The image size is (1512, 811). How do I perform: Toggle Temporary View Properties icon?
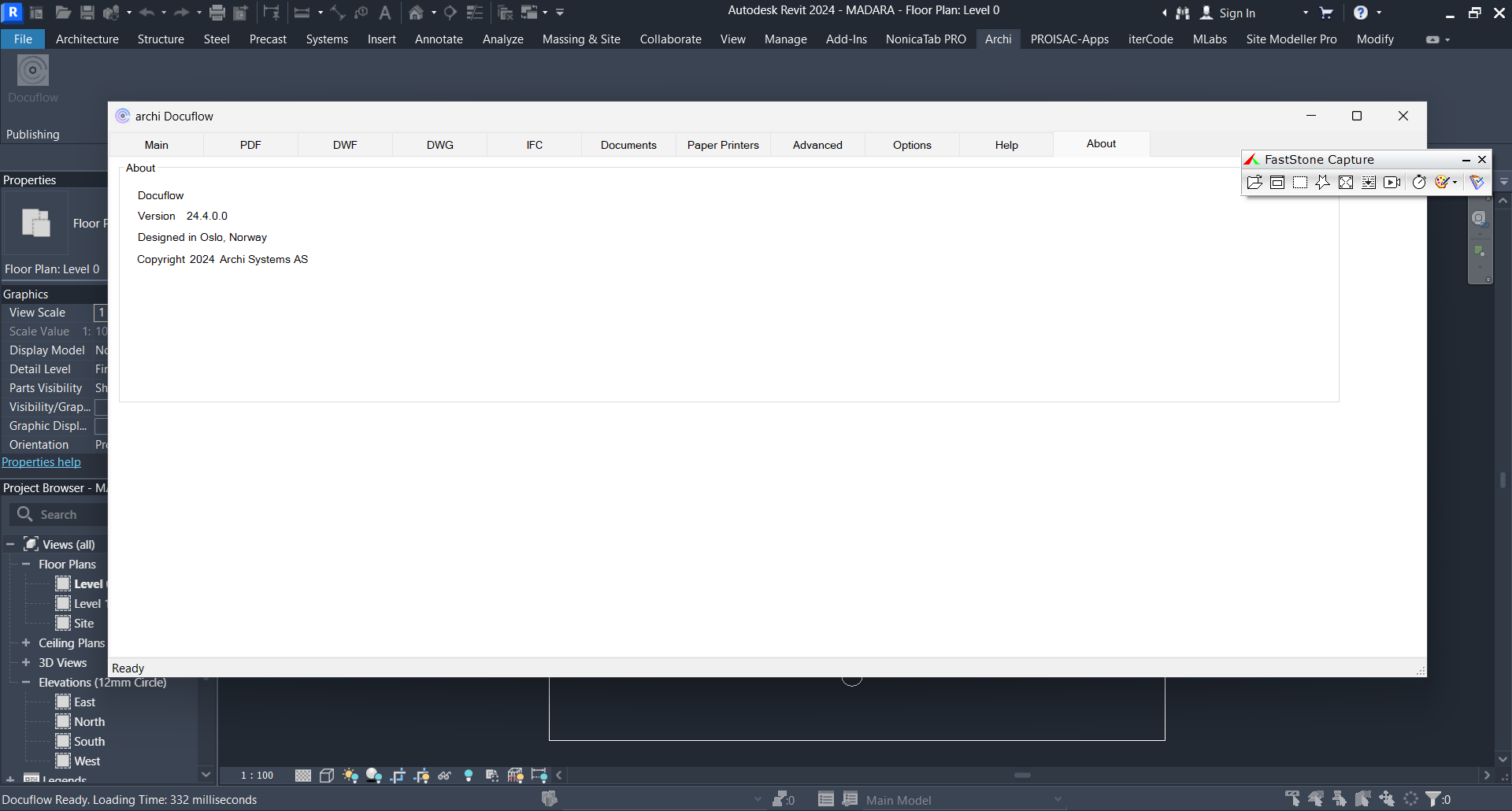(x=492, y=776)
